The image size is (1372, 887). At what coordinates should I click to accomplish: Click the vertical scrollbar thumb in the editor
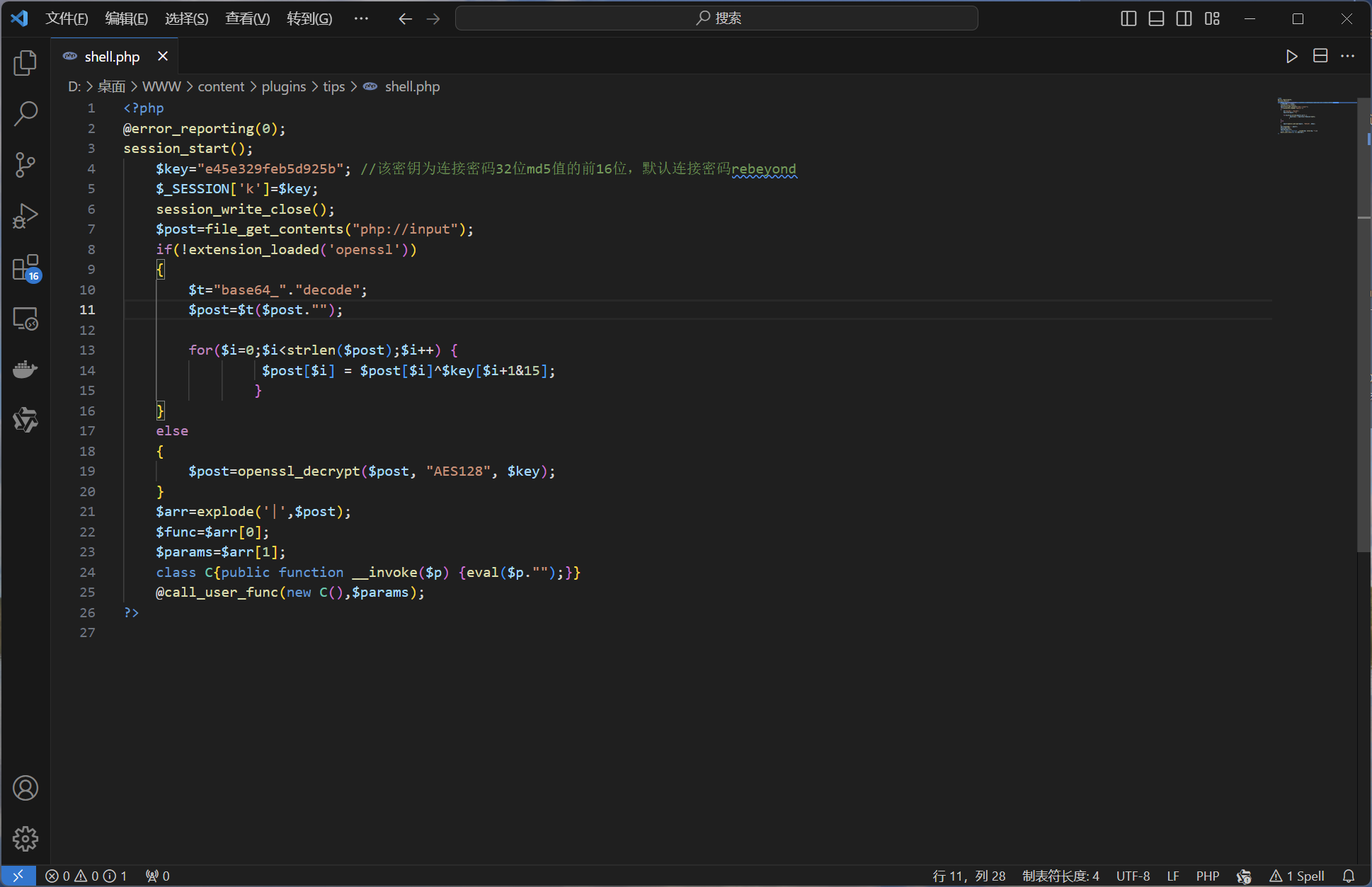1364,326
